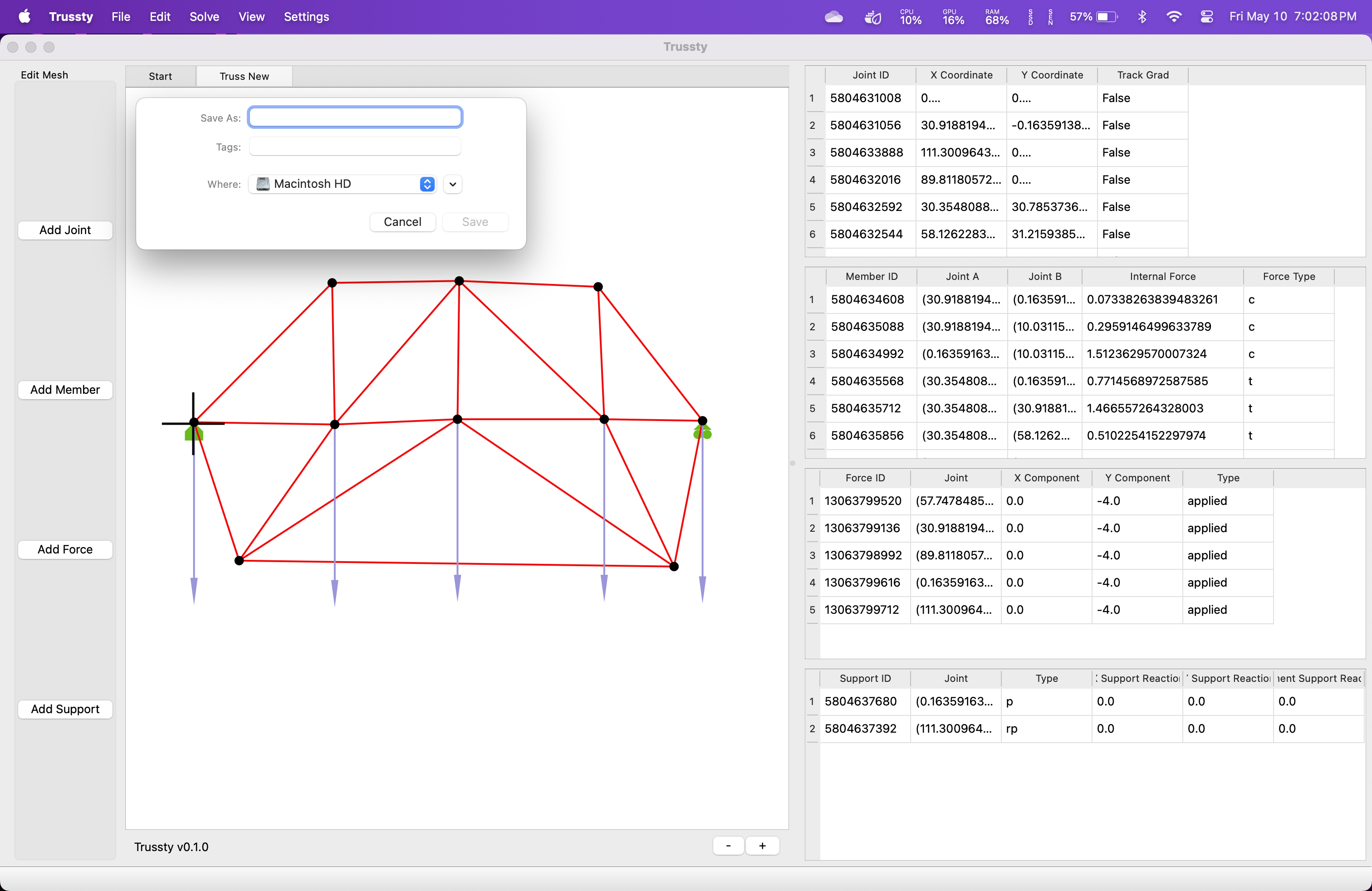Select member ID cell "5804635712"
This screenshot has height=891, width=1372.
872,409
